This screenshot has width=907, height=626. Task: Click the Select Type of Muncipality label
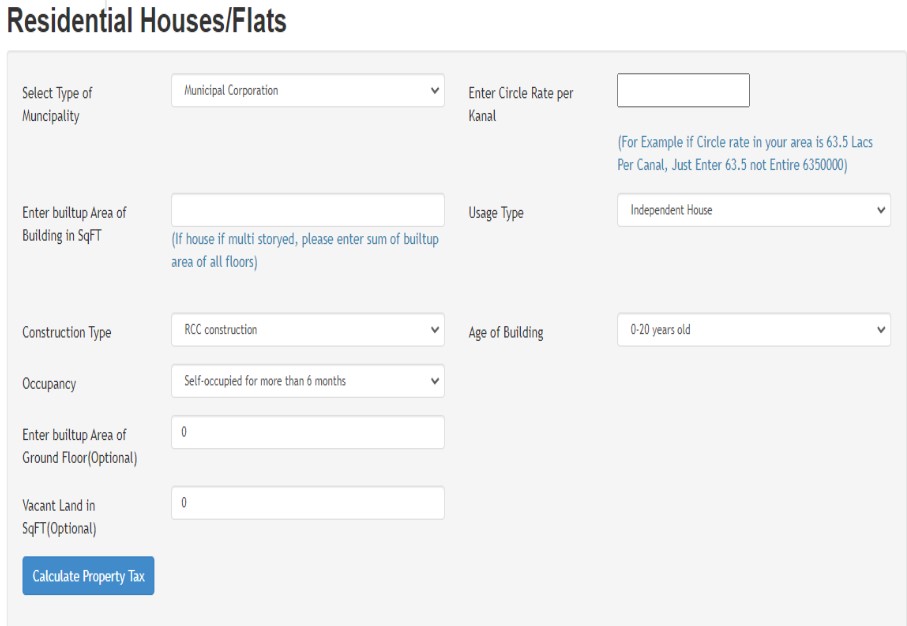[x=58, y=104]
